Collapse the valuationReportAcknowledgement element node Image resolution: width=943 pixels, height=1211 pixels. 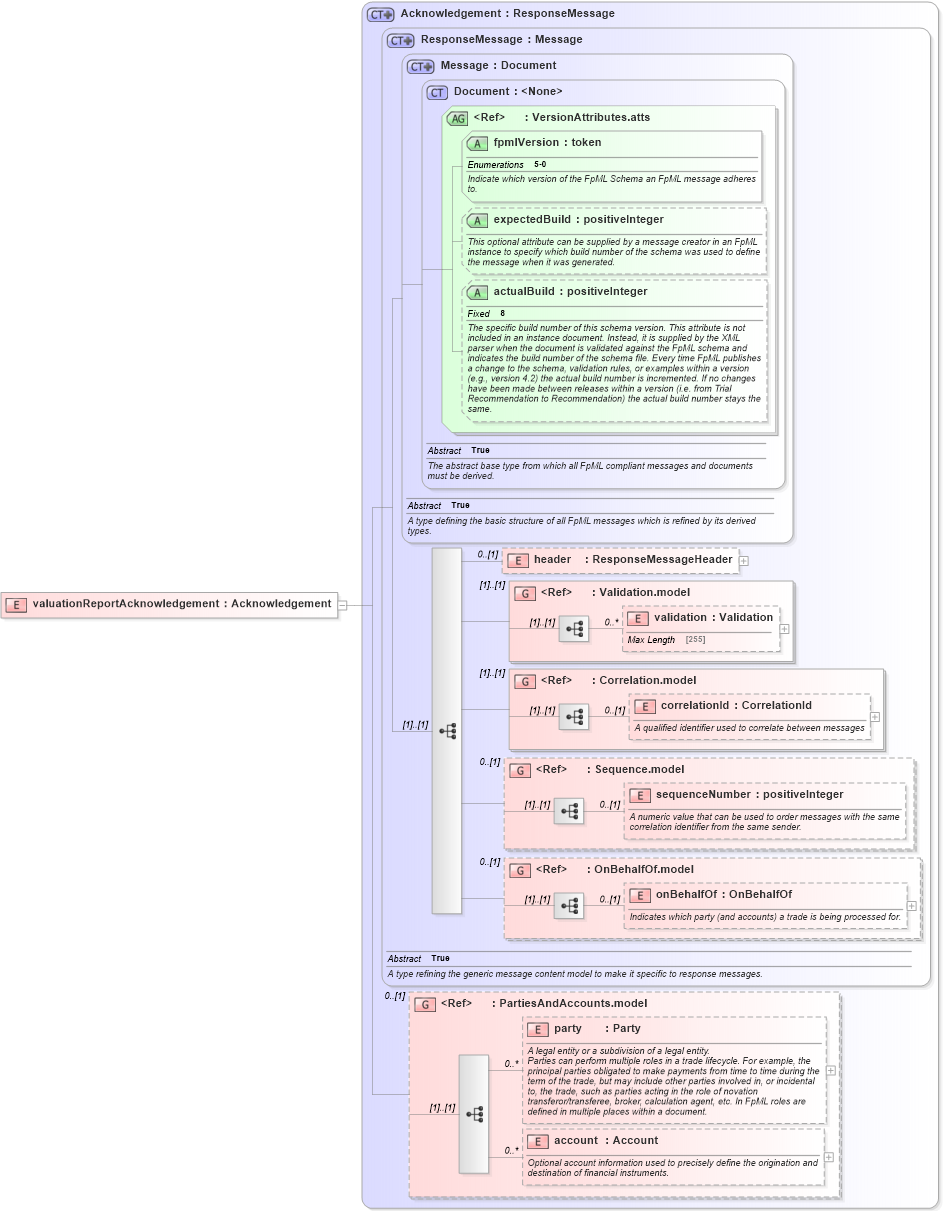pyautogui.click(x=342, y=604)
